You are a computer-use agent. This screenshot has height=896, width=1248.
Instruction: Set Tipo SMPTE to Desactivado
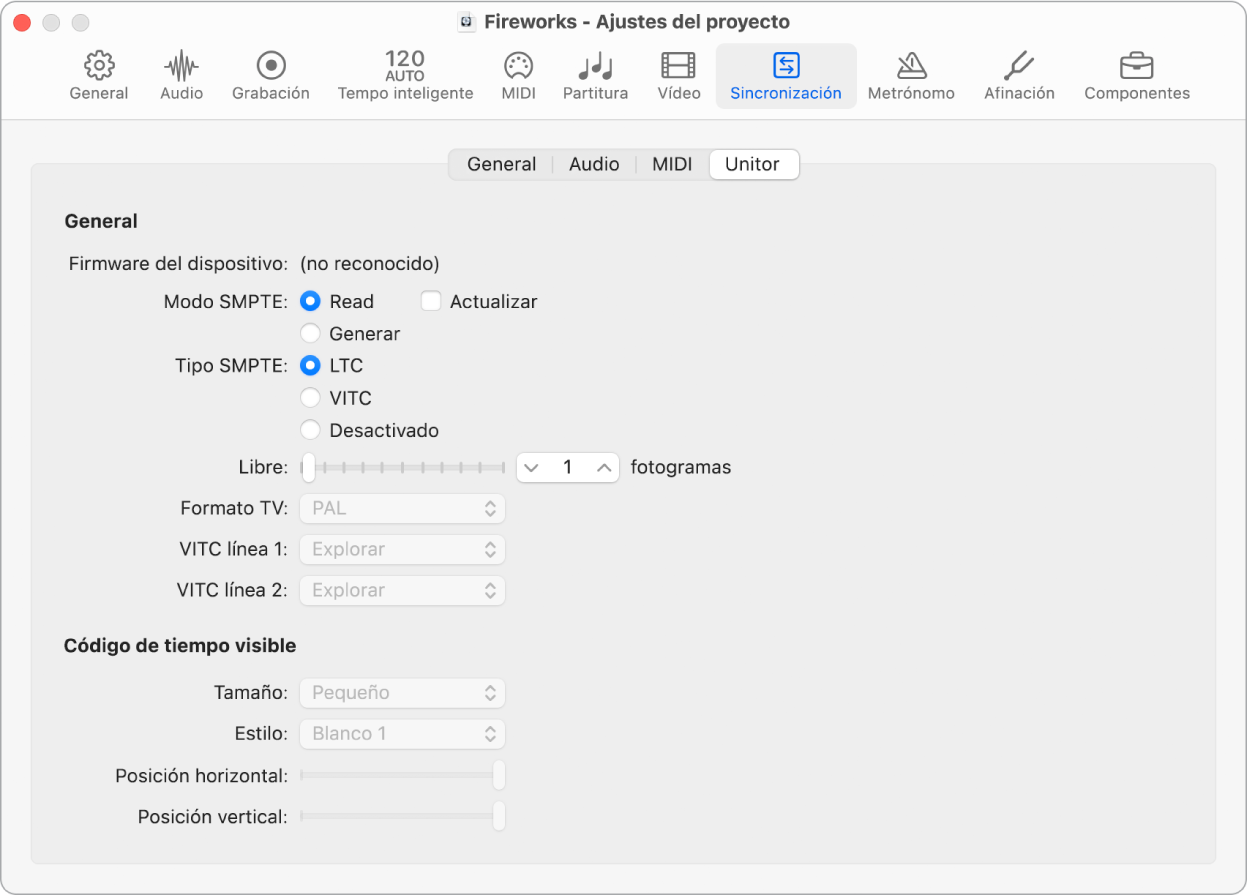coord(311,431)
